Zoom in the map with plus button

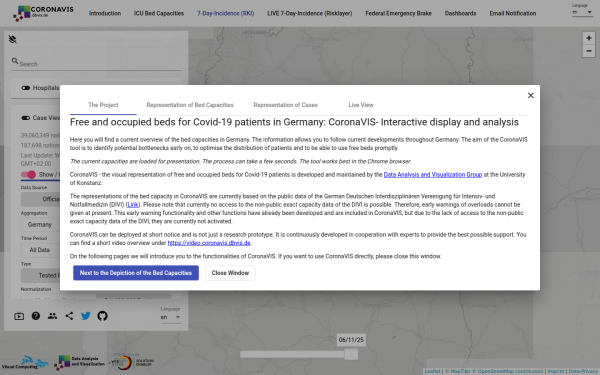(589, 38)
